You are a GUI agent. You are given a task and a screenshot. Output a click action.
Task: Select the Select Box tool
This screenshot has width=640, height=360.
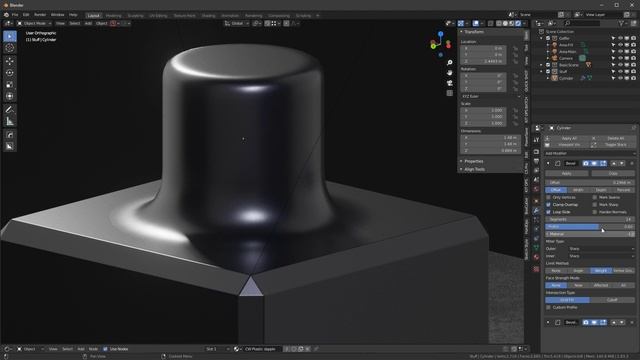coord(10,36)
